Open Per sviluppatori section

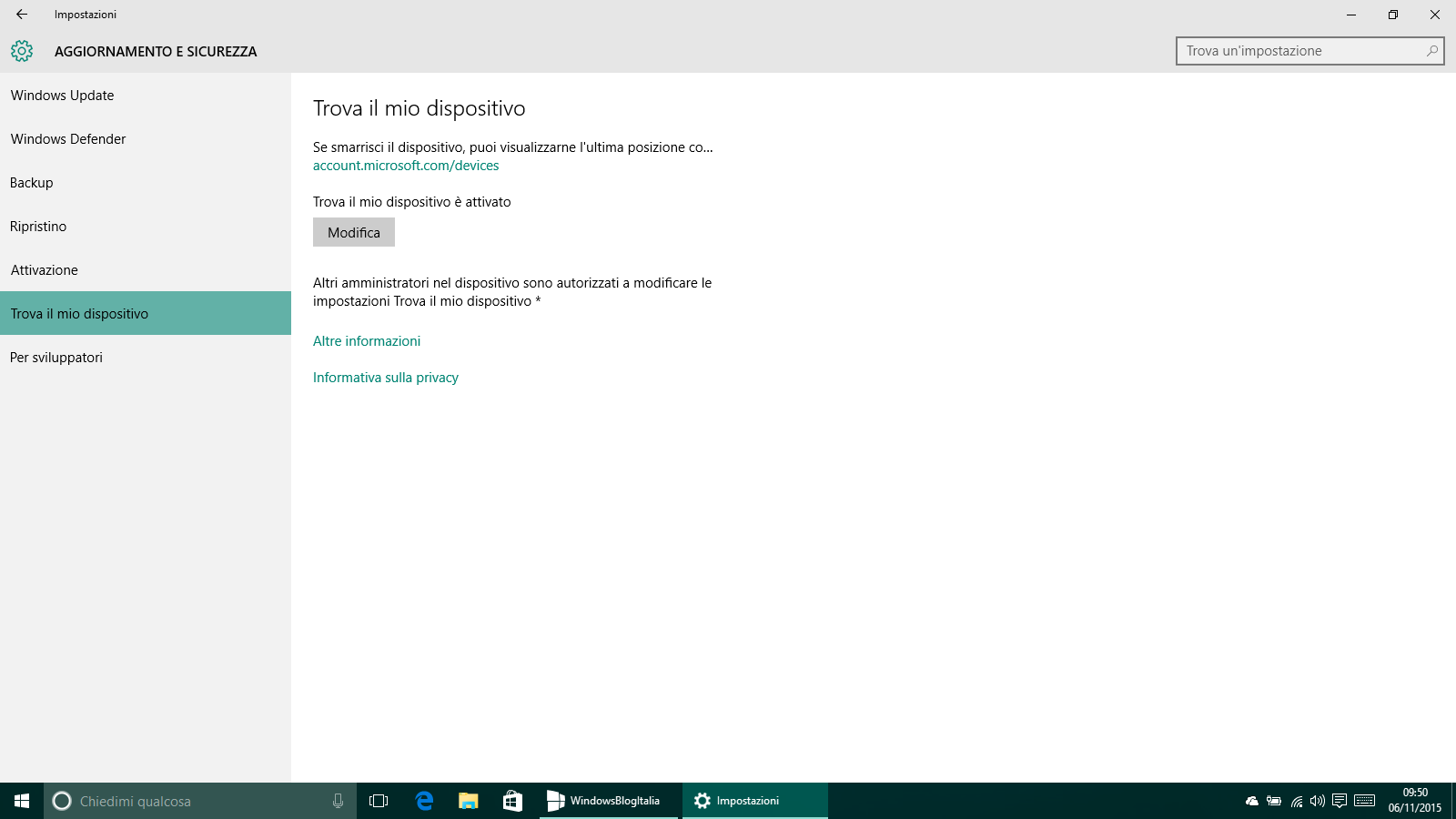[x=146, y=357]
